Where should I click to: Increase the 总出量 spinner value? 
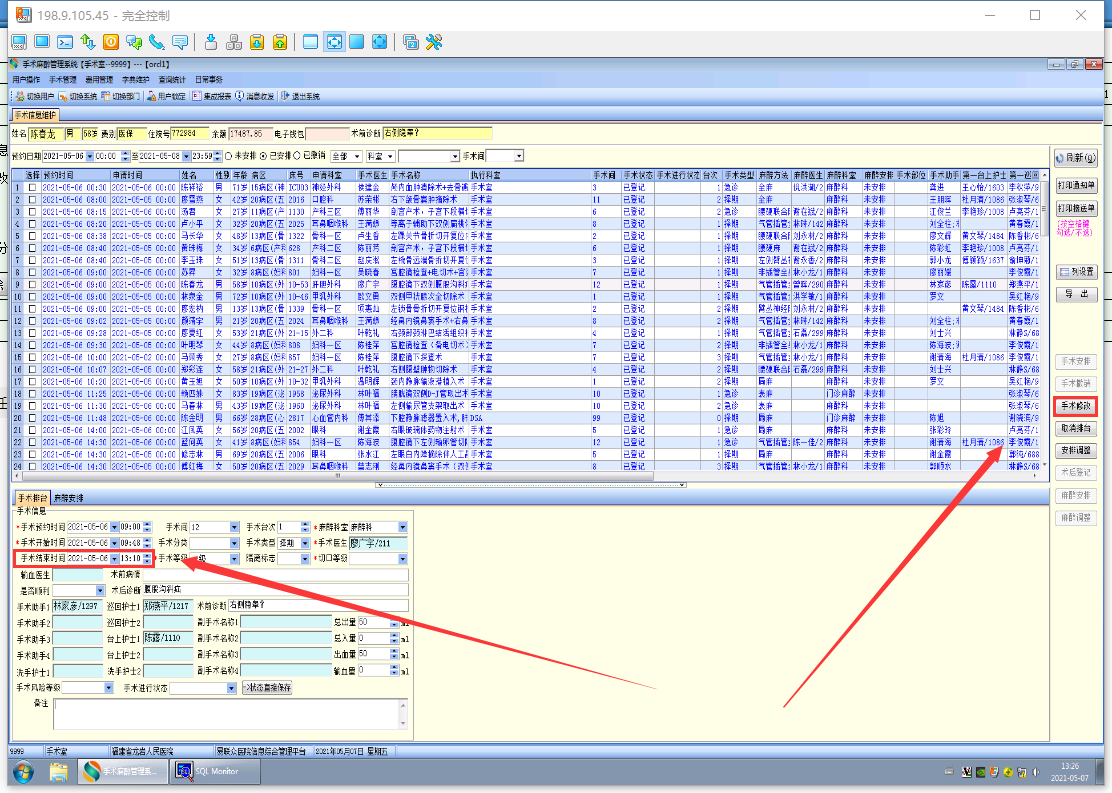click(x=394, y=619)
